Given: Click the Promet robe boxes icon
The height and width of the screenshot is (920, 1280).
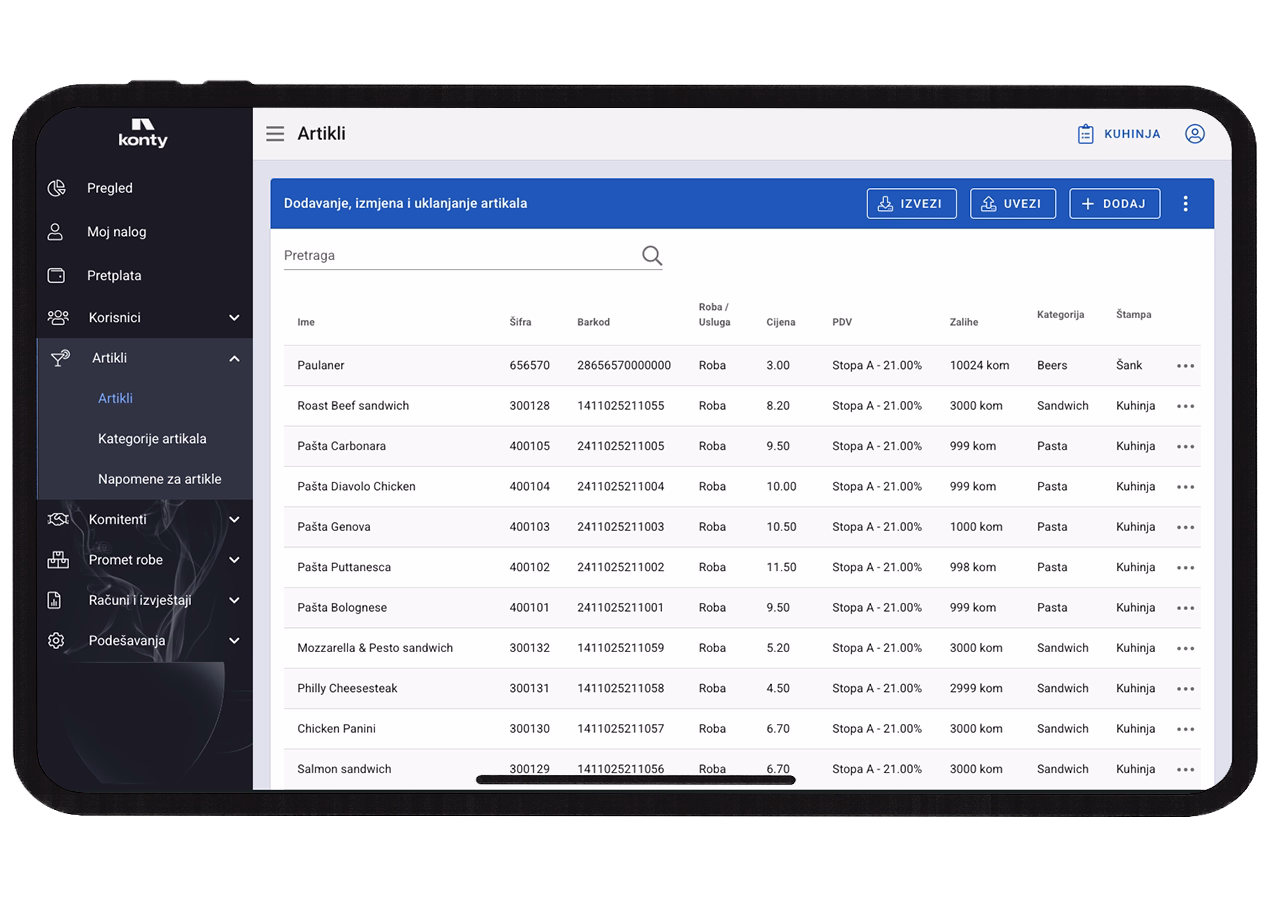Looking at the screenshot, I should pyautogui.click(x=58, y=560).
